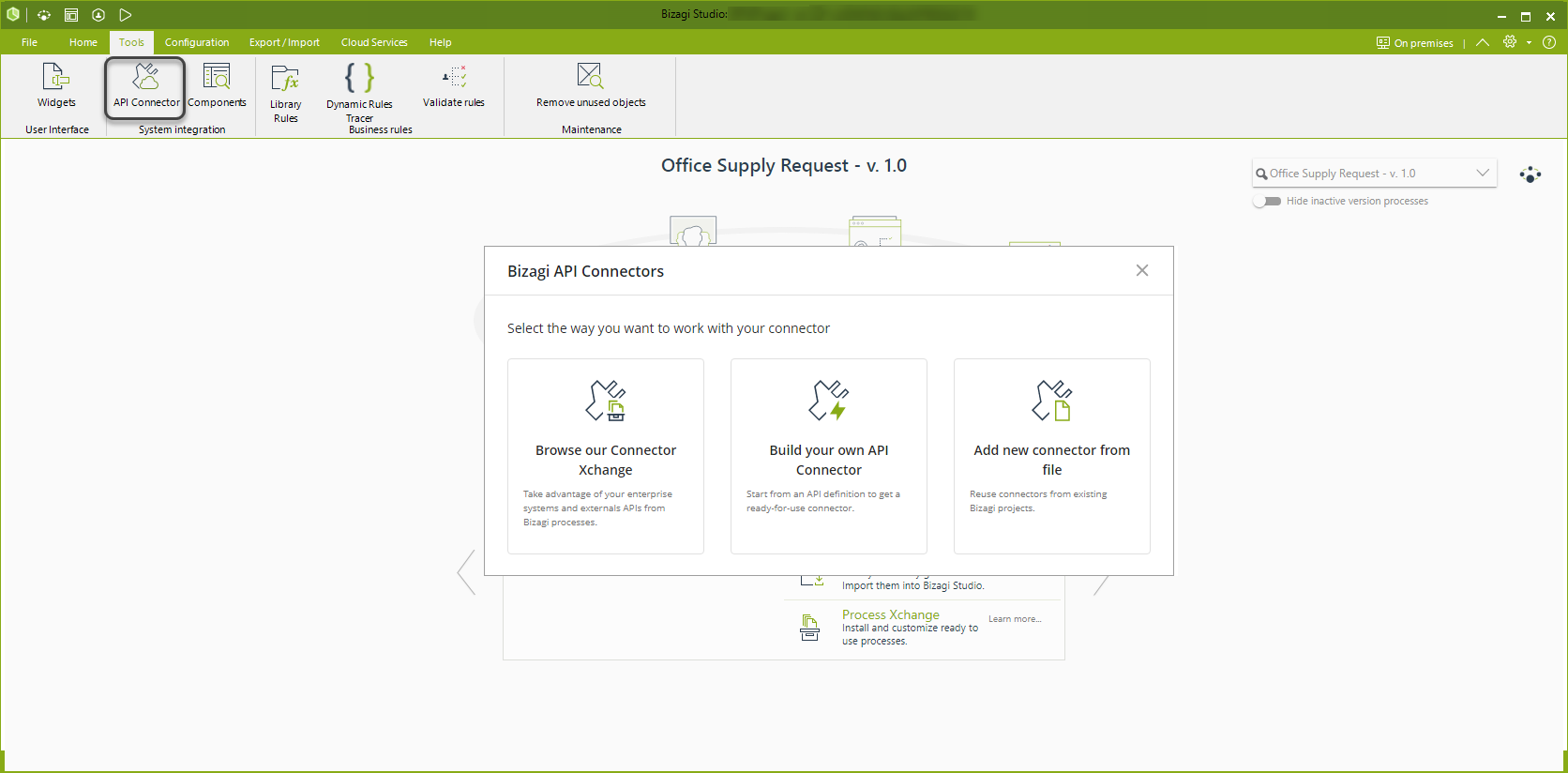The image size is (1568, 773).
Task: Choose Build your own API Connector
Action: pyautogui.click(x=829, y=456)
